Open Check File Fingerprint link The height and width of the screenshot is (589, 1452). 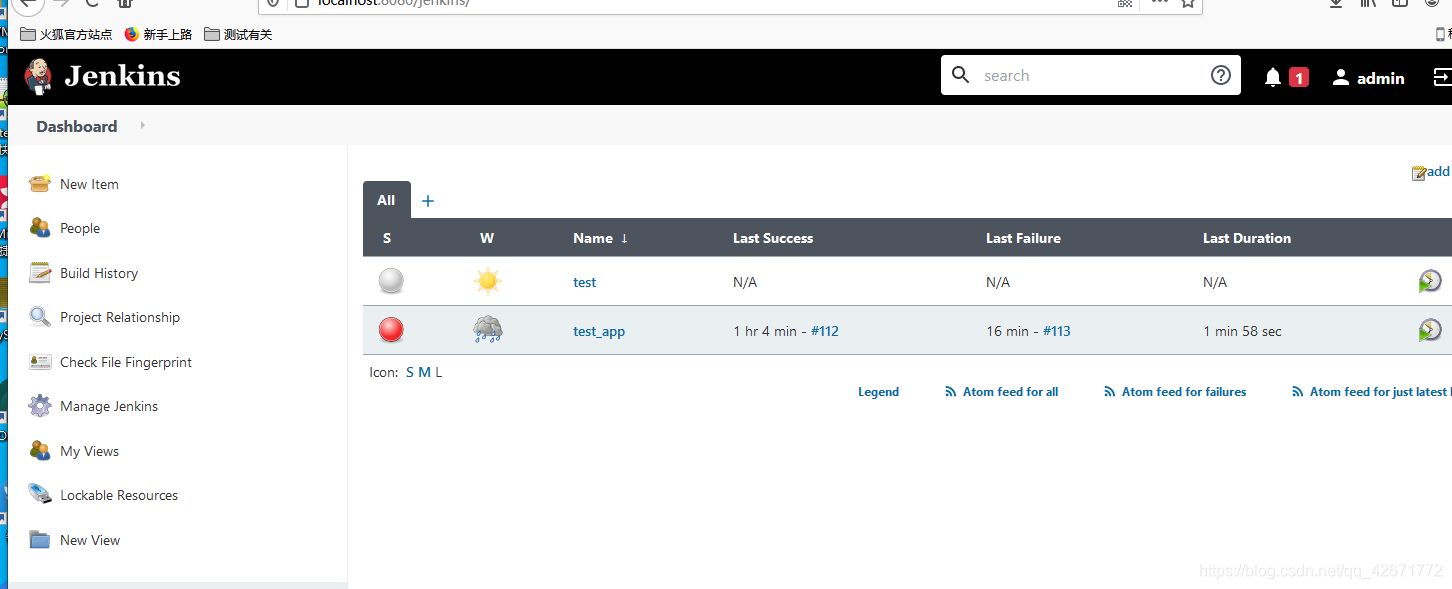click(x=126, y=362)
